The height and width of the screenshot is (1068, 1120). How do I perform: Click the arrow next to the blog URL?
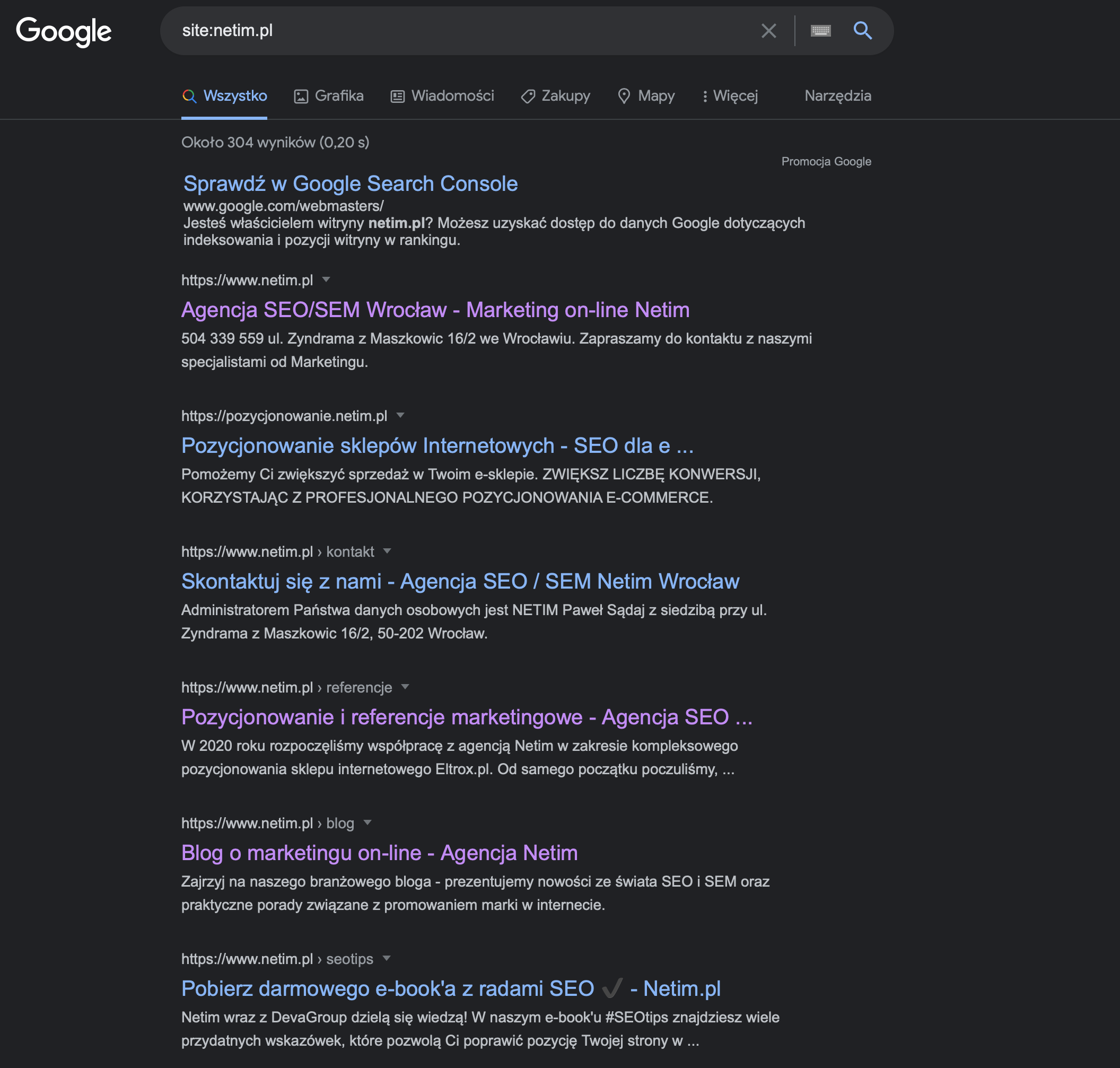tap(367, 822)
